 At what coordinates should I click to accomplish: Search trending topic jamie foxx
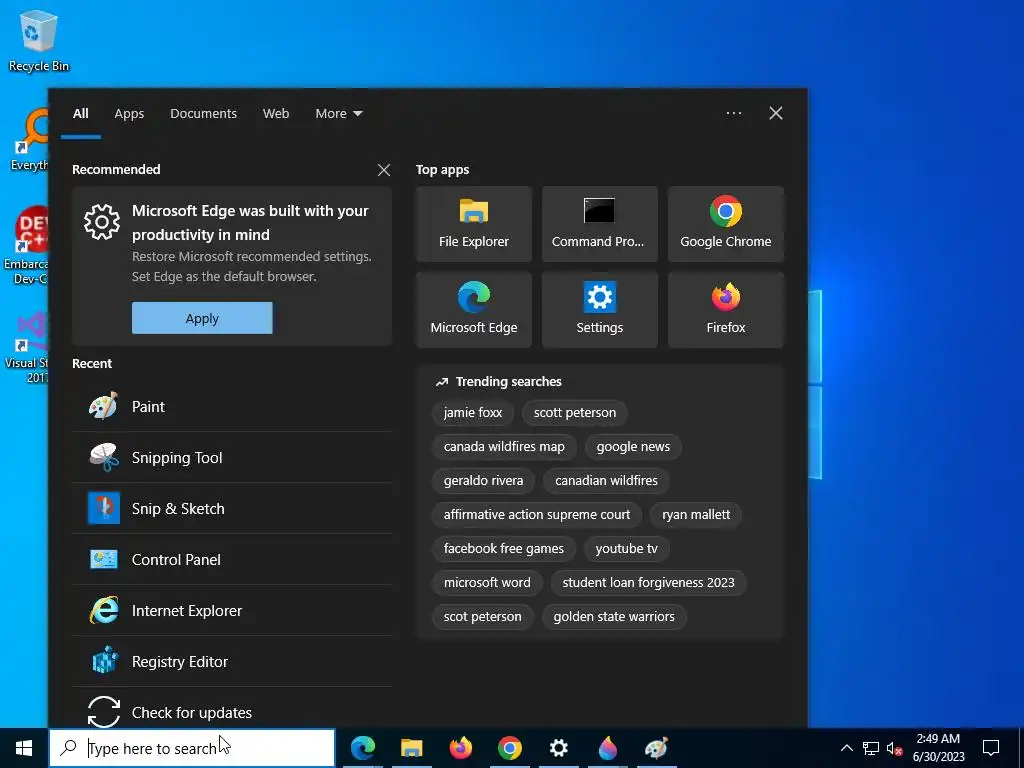[473, 413]
